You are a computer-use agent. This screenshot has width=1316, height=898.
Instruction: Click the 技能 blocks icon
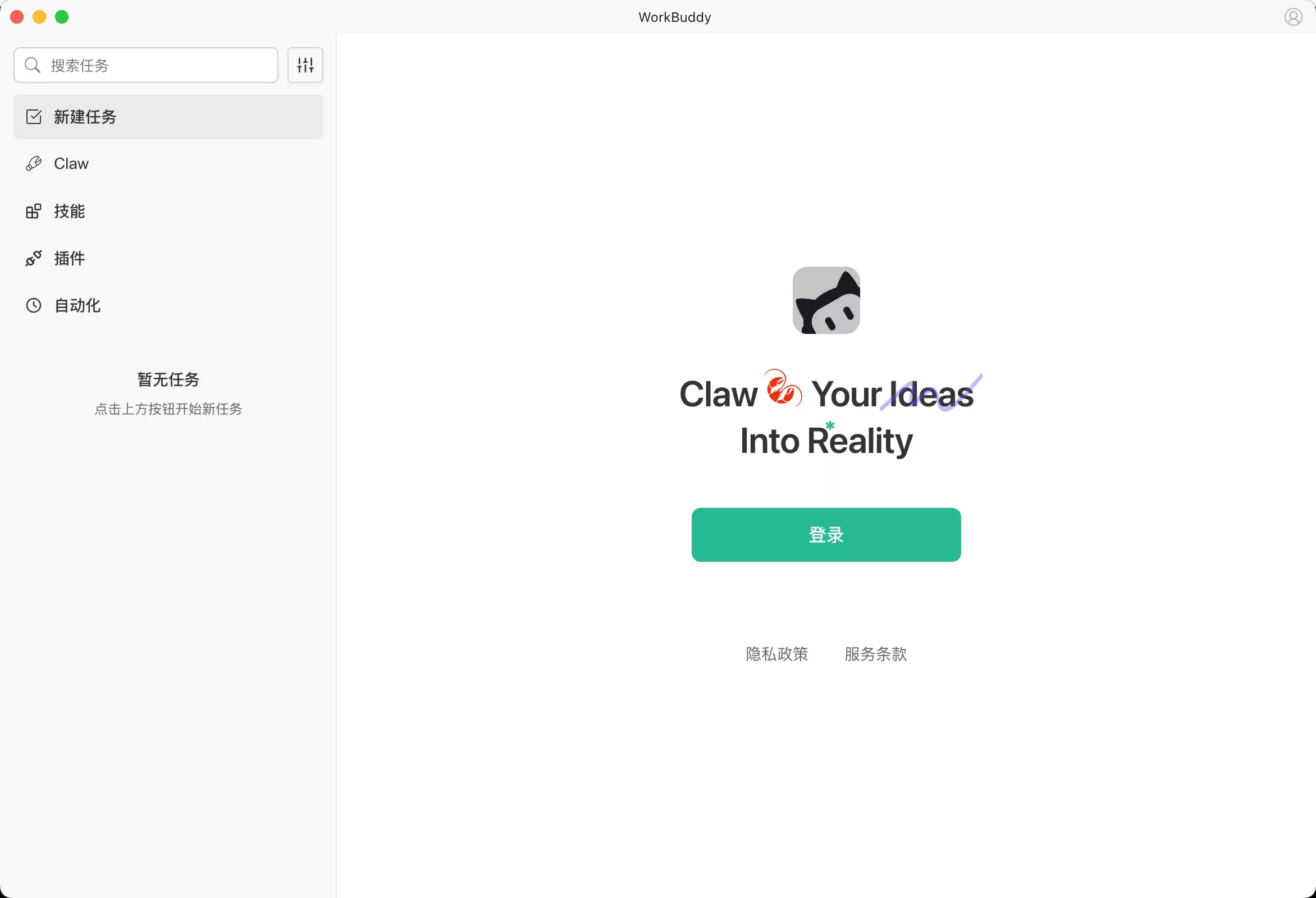[x=34, y=211]
